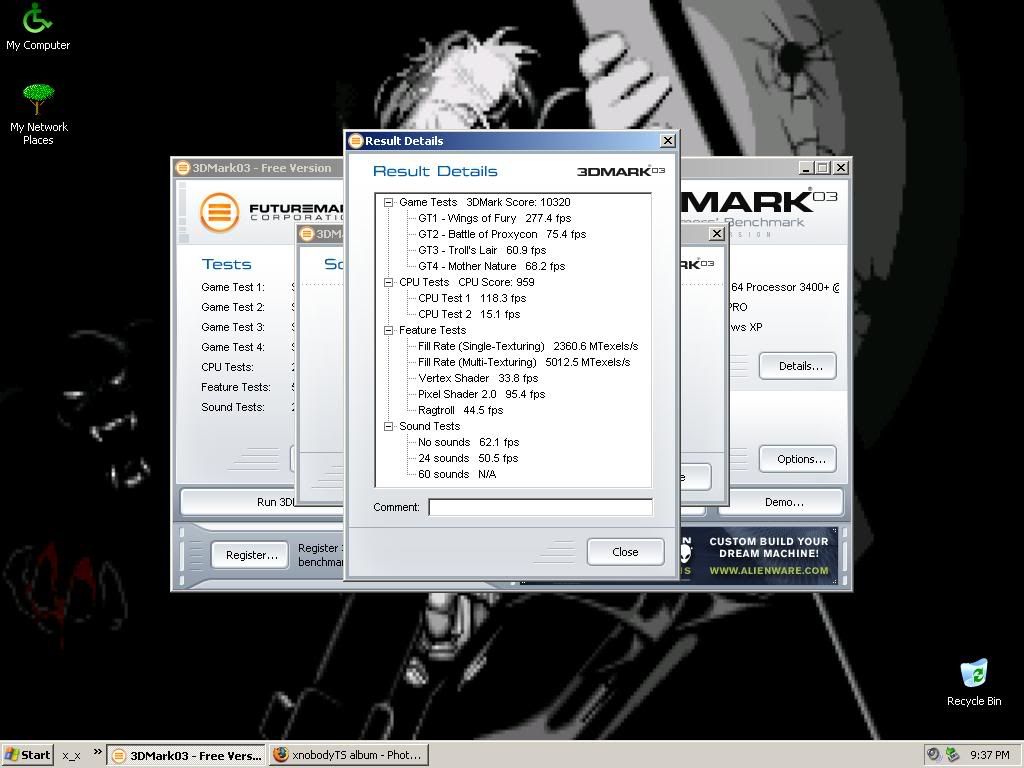Click the Windows Start flag icon
The height and width of the screenshot is (768, 1024).
coord(11,755)
